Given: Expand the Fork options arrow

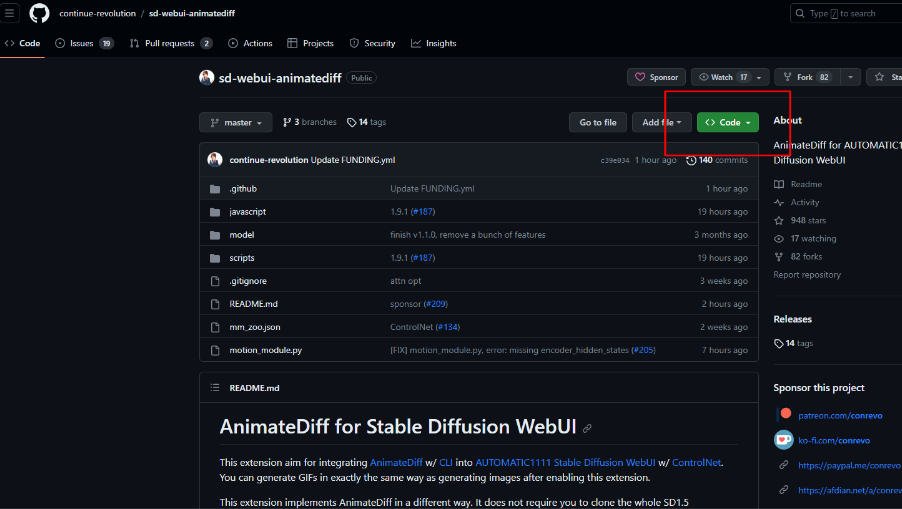Looking at the screenshot, I should (x=850, y=77).
